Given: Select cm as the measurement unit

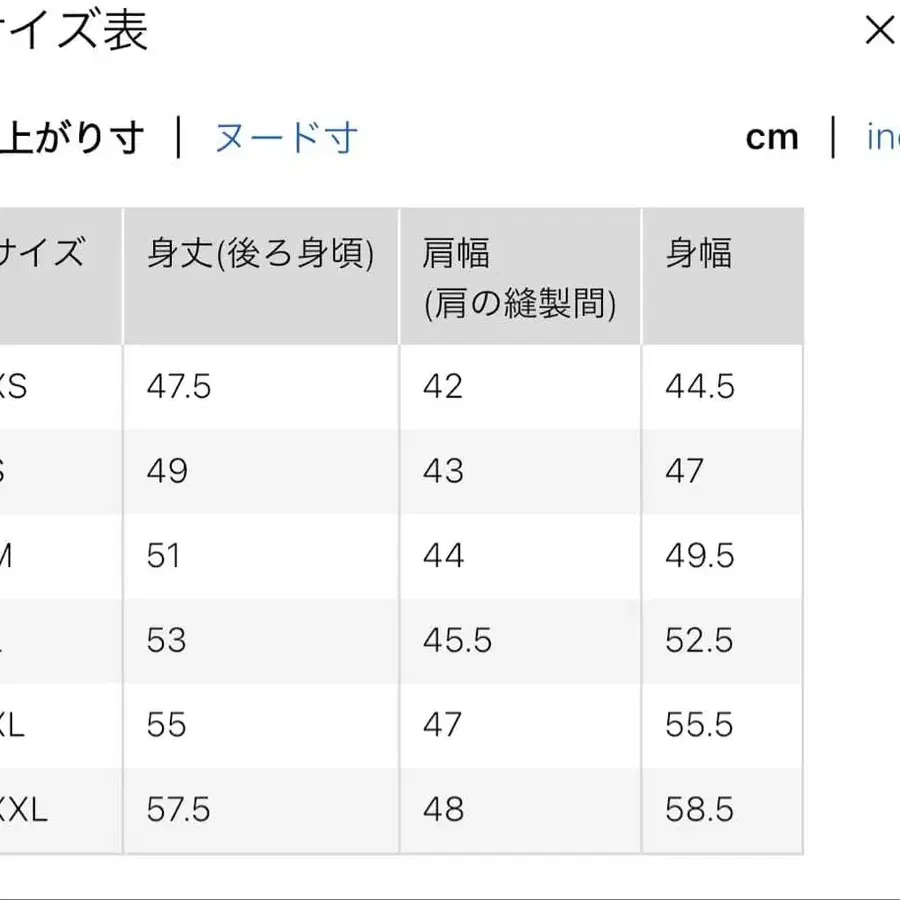Looking at the screenshot, I should [771, 137].
